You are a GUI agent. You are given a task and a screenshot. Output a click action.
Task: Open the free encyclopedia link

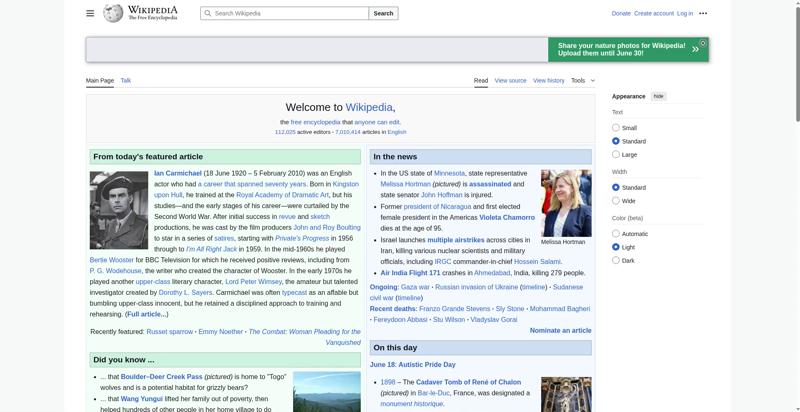coord(315,122)
